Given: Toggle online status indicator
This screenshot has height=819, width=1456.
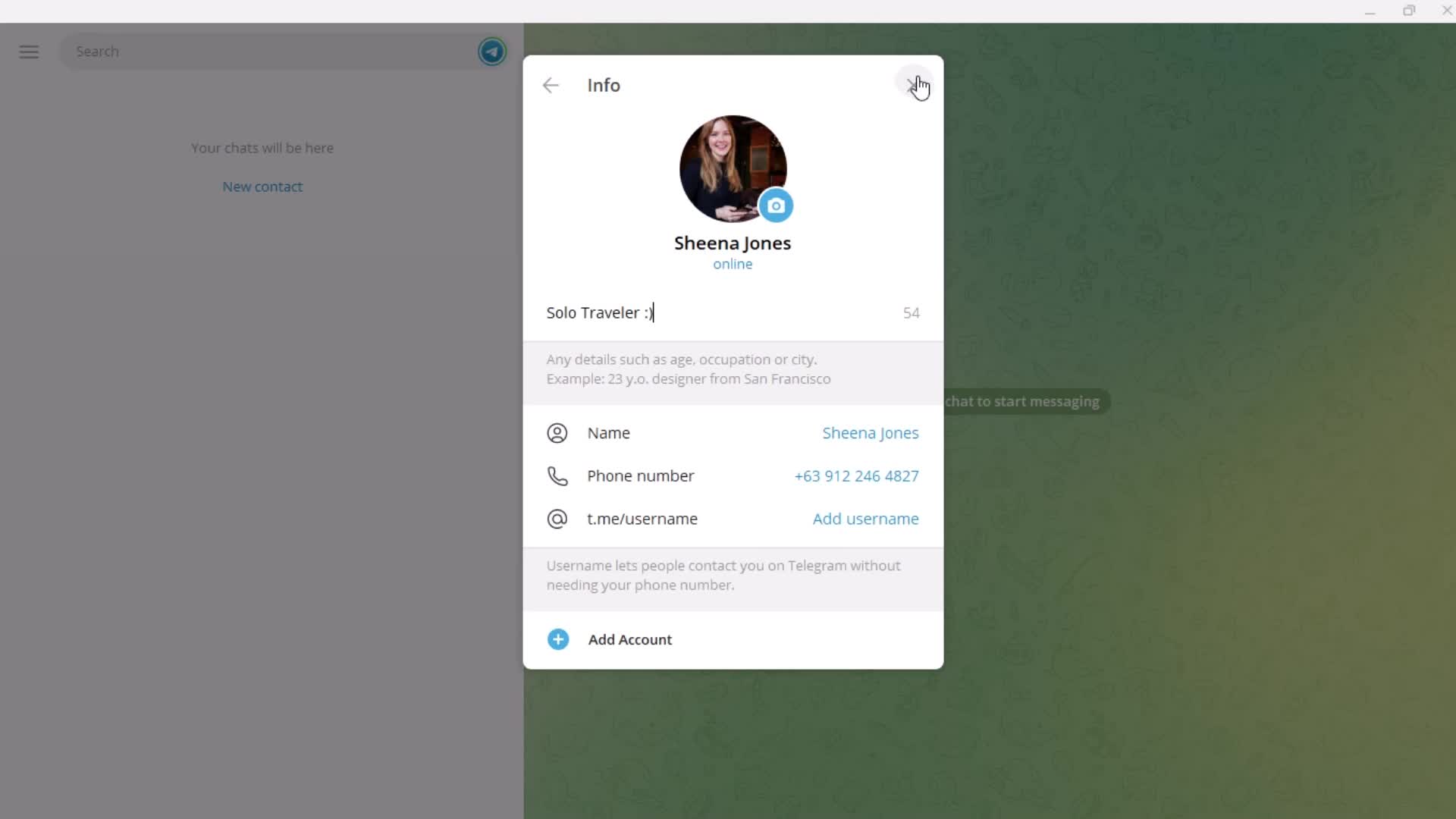Looking at the screenshot, I should click(x=735, y=265).
